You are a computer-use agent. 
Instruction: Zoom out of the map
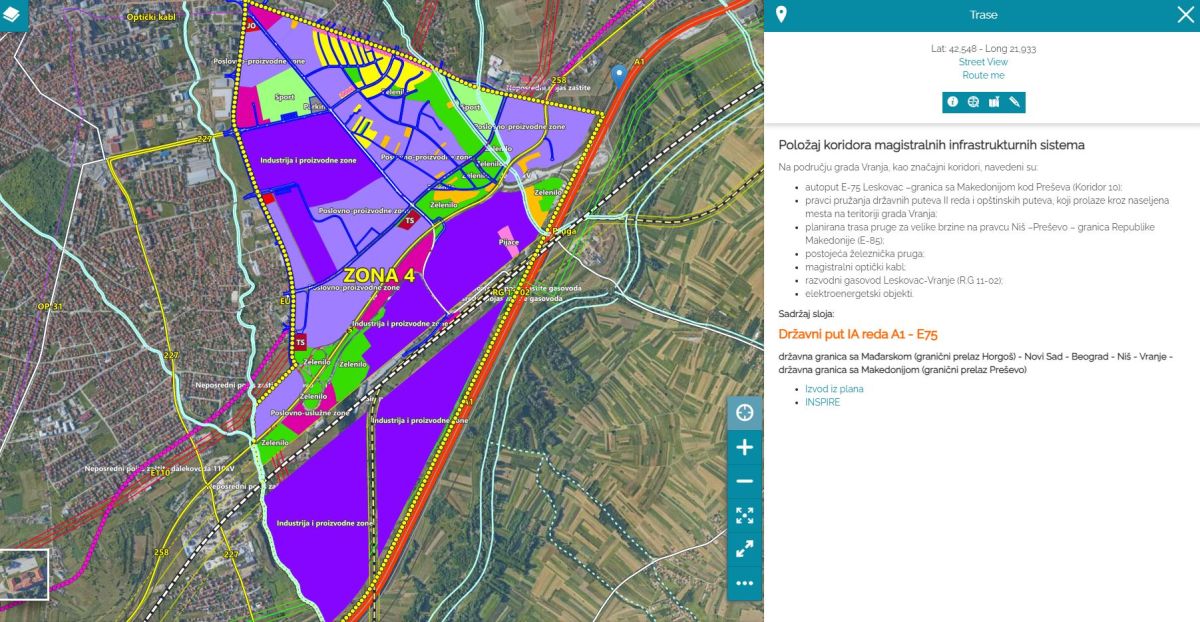(x=744, y=481)
